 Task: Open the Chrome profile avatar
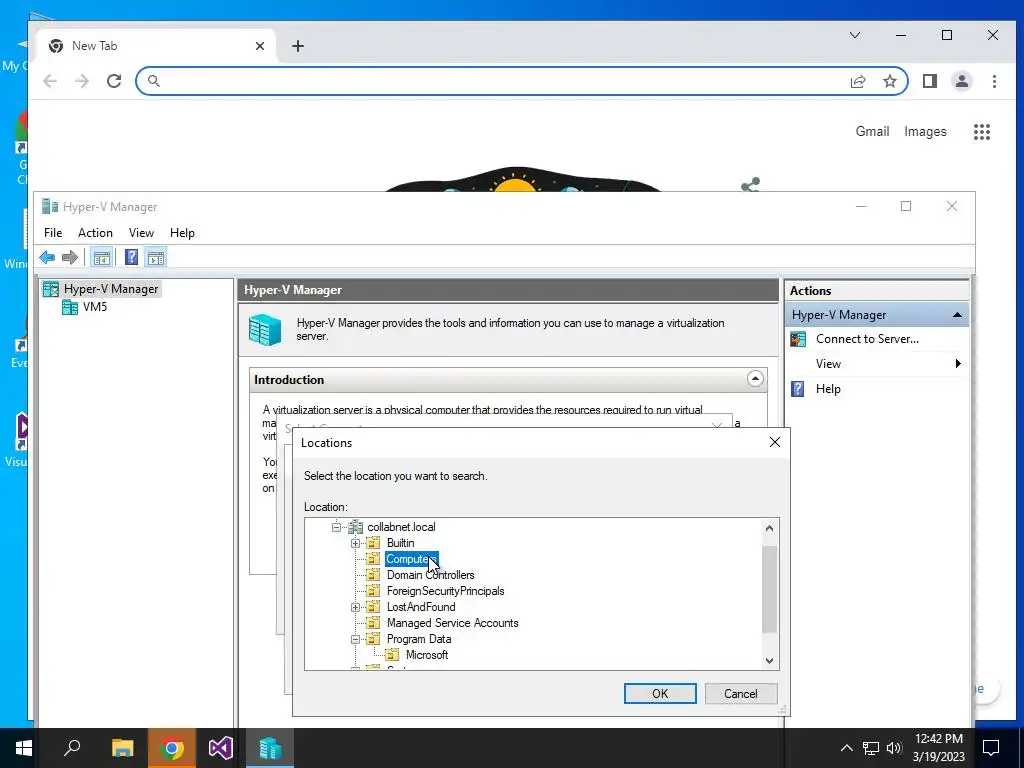pyautogui.click(x=962, y=81)
